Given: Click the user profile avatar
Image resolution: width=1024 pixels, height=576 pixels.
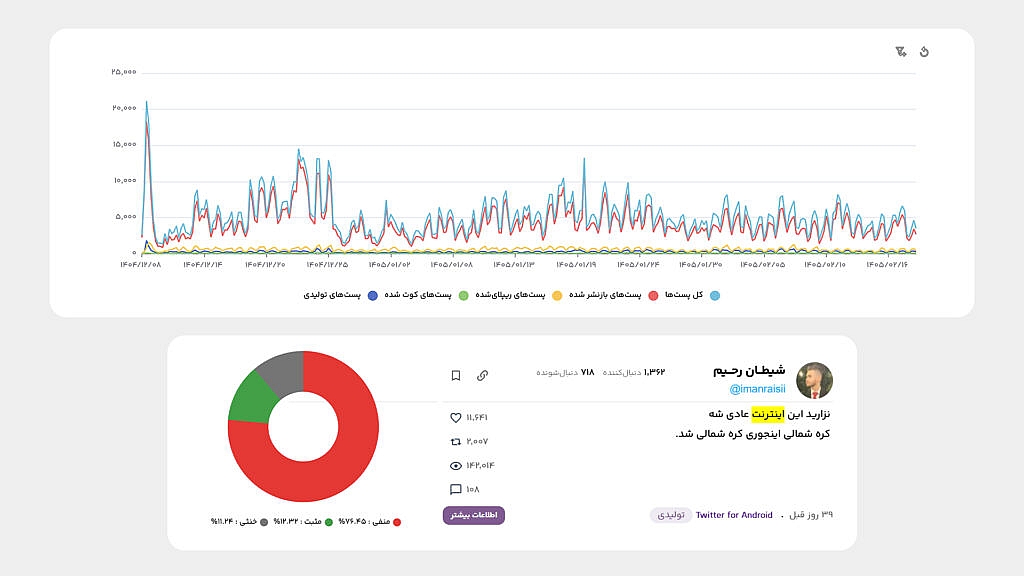Looking at the screenshot, I should [x=814, y=380].
